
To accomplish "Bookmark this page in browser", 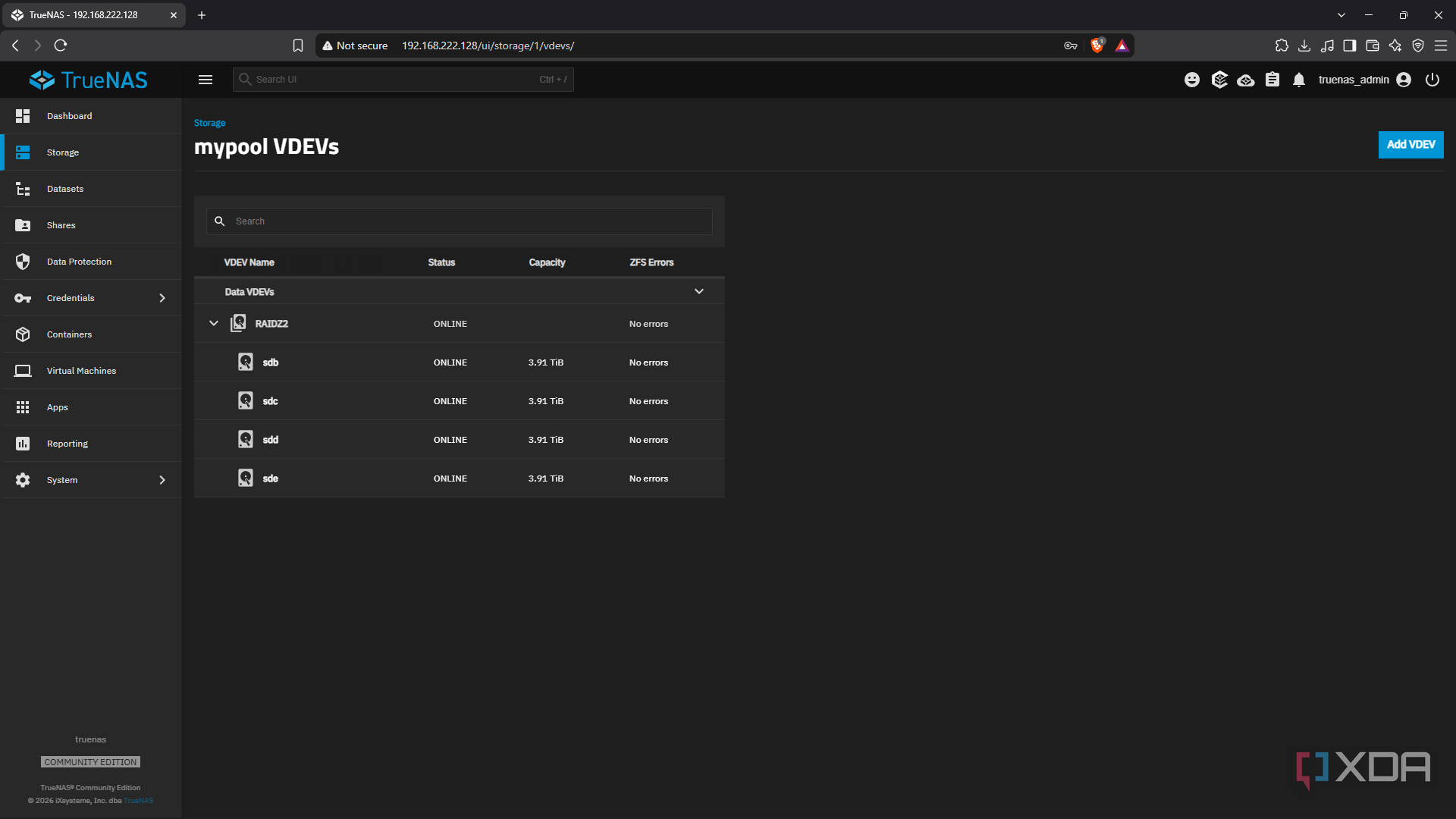I will tap(298, 45).
